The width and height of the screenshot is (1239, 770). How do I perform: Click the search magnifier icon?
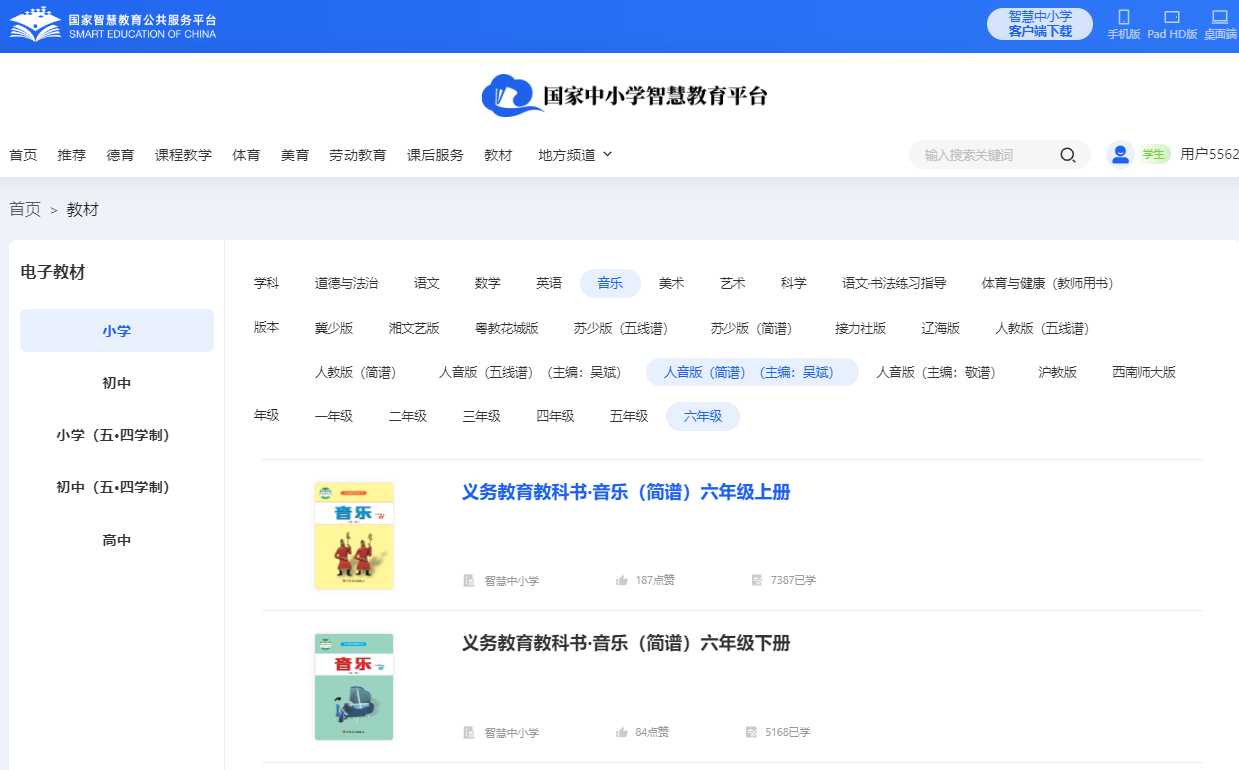[1067, 155]
